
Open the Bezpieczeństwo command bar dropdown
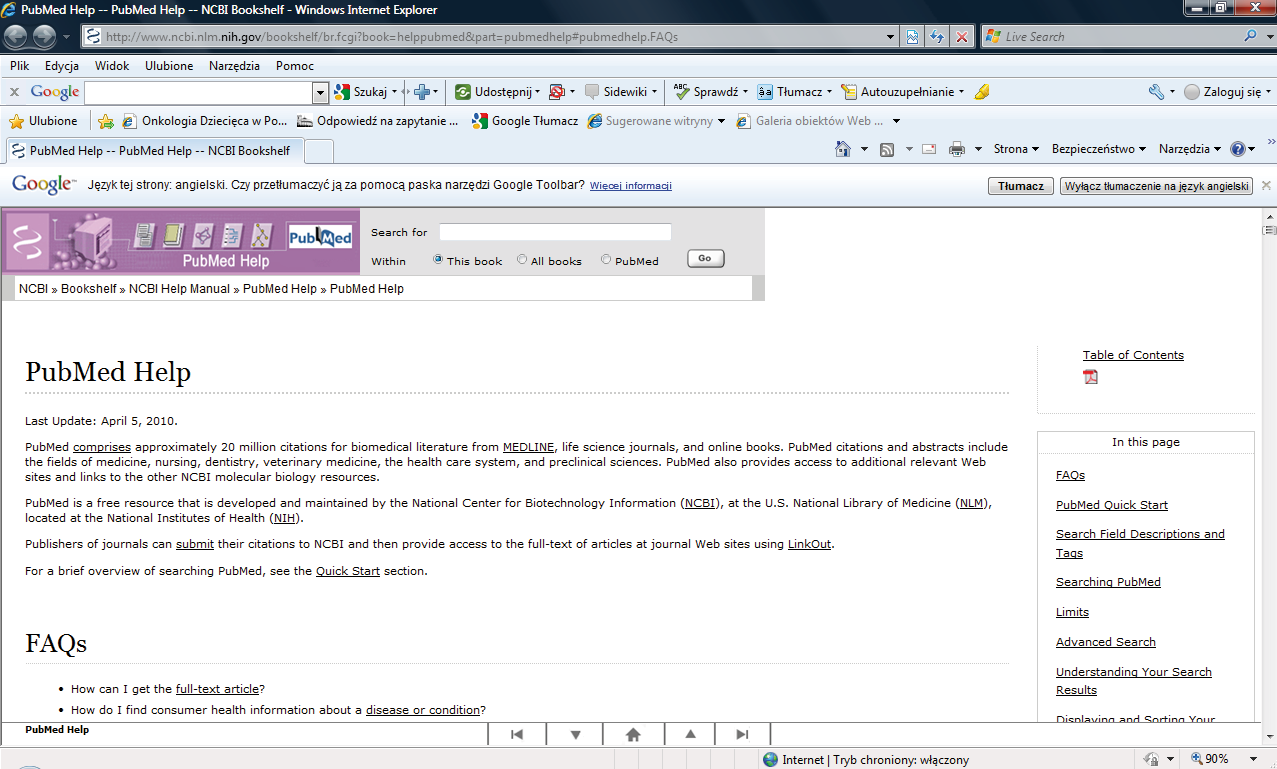point(1099,149)
